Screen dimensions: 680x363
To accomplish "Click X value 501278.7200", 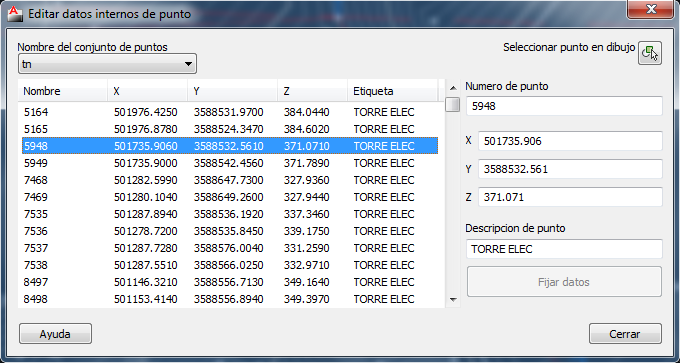I will pyautogui.click(x=146, y=231).
